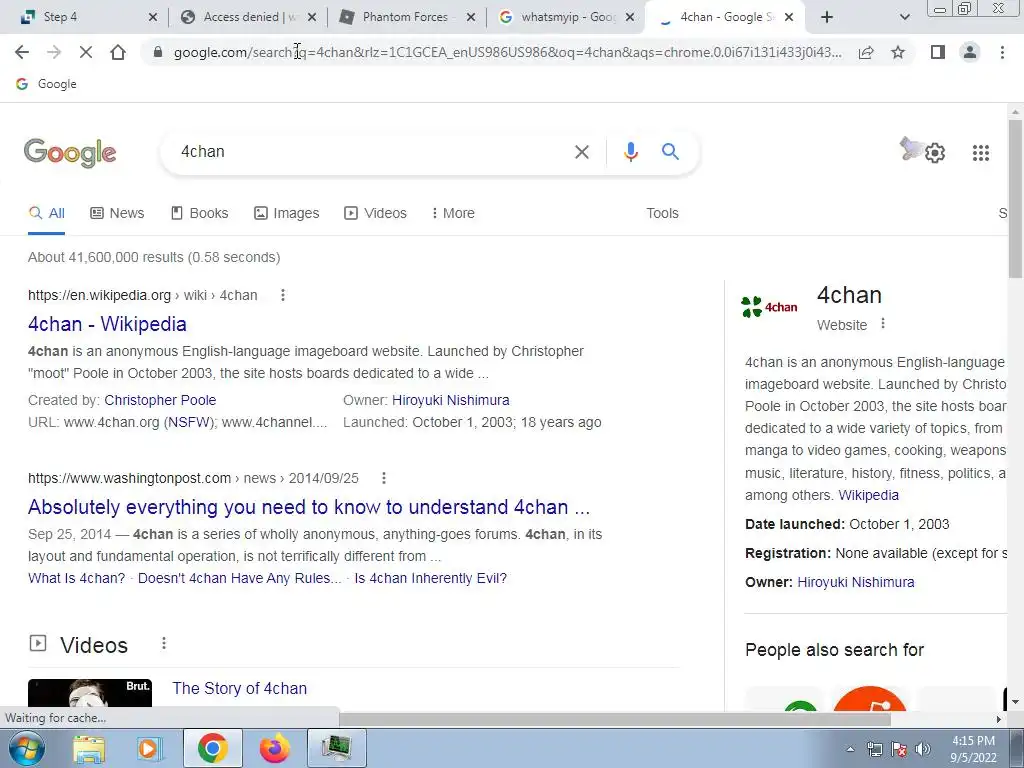Open the volume control in tray
Image resolution: width=1024 pixels, height=768 pixels.
coord(922,749)
